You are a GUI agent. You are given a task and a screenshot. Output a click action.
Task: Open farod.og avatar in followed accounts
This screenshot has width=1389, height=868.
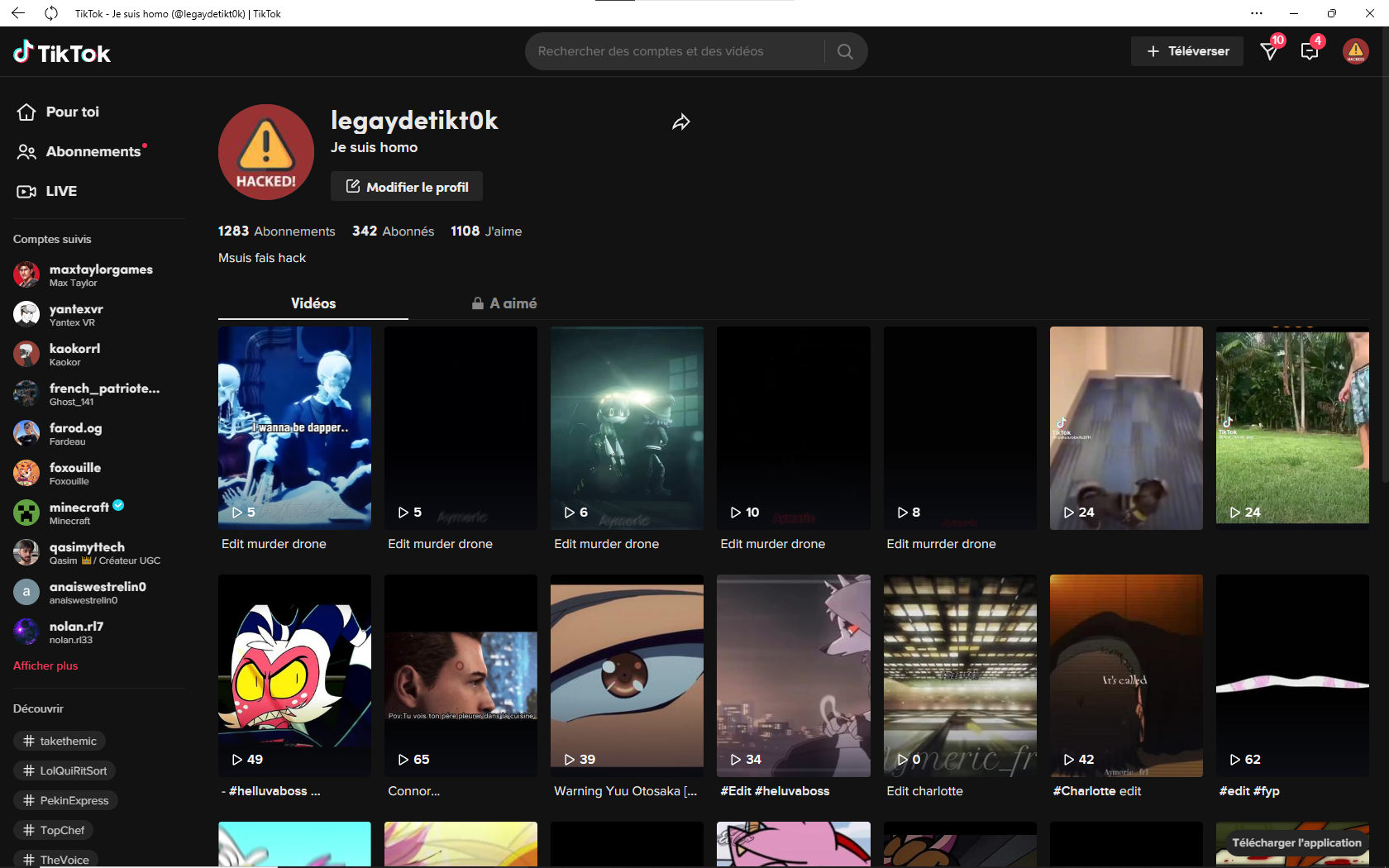[x=26, y=433]
